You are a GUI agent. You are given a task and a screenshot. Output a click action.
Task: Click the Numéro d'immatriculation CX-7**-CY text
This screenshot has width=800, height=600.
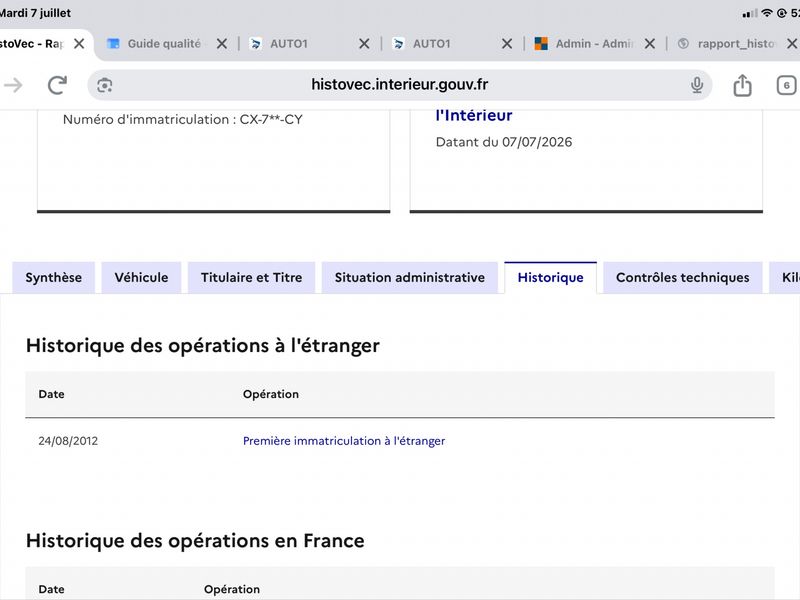coord(183,119)
